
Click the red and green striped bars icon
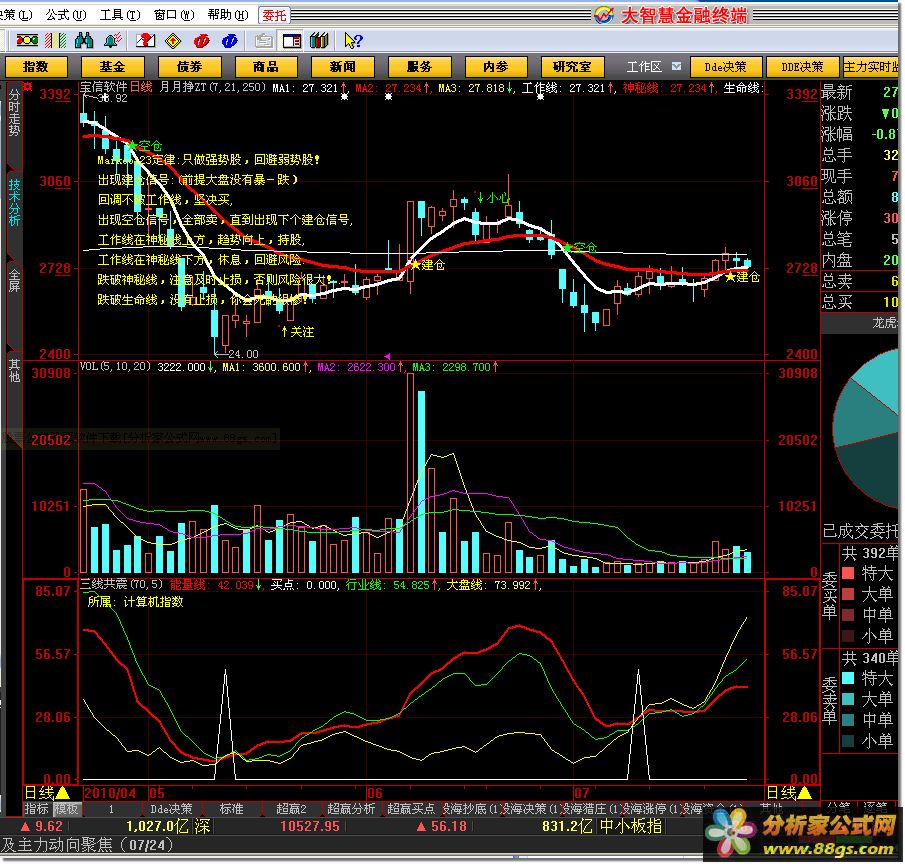coord(56,40)
